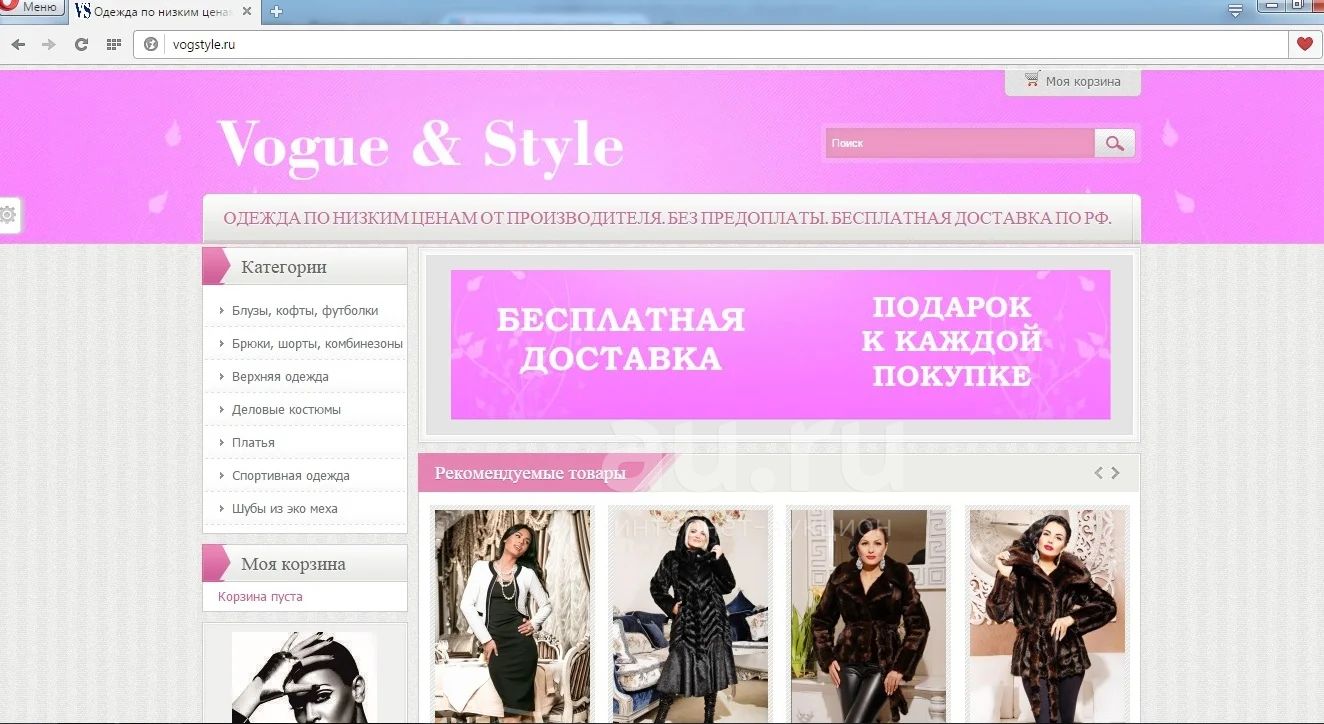This screenshot has width=1324, height=724.
Task: Open the rightmost brown belted fur coat product
Action: coord(1047,615)
